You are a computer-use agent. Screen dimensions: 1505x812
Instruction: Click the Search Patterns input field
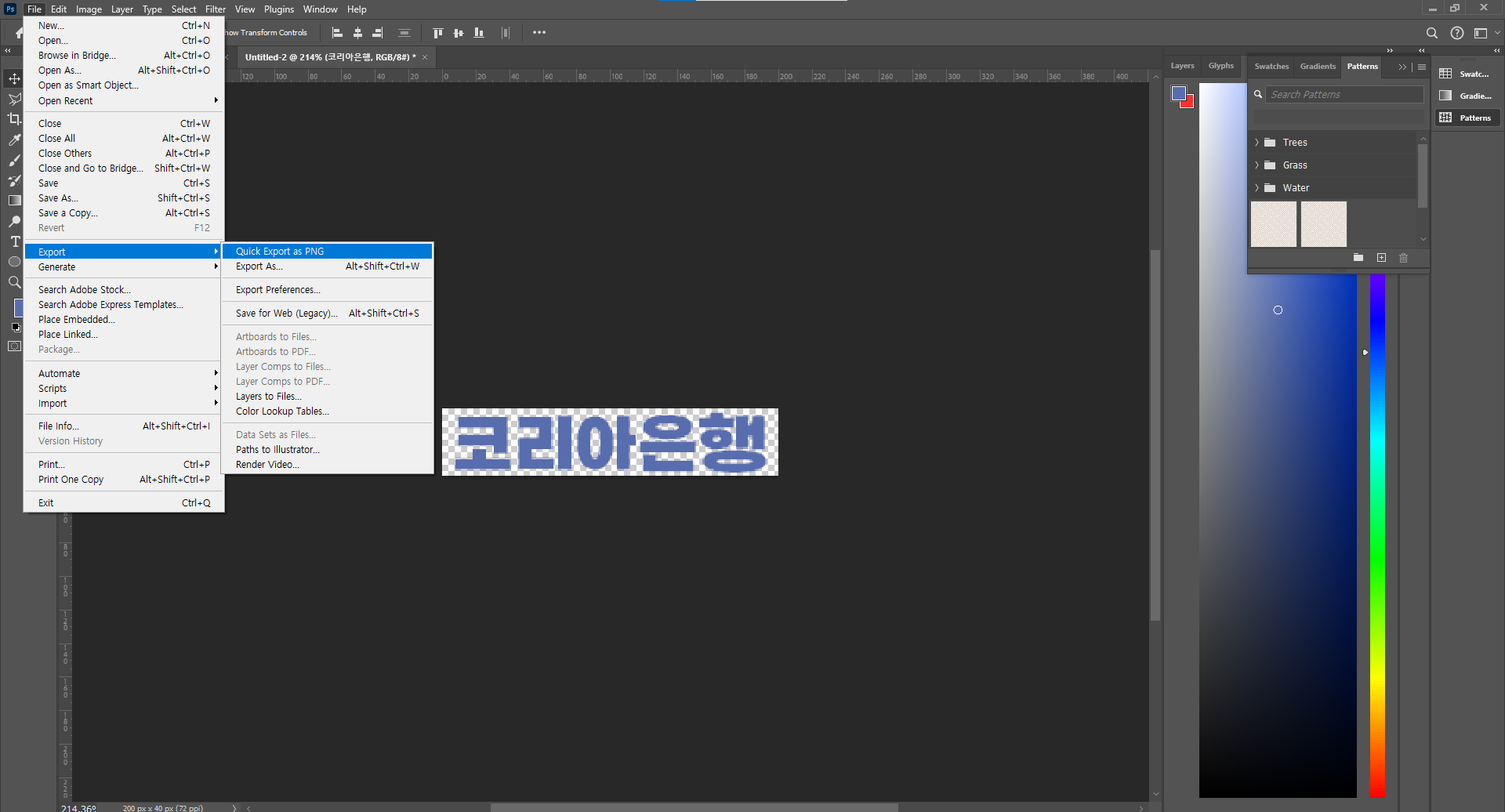coord(1345,95)
